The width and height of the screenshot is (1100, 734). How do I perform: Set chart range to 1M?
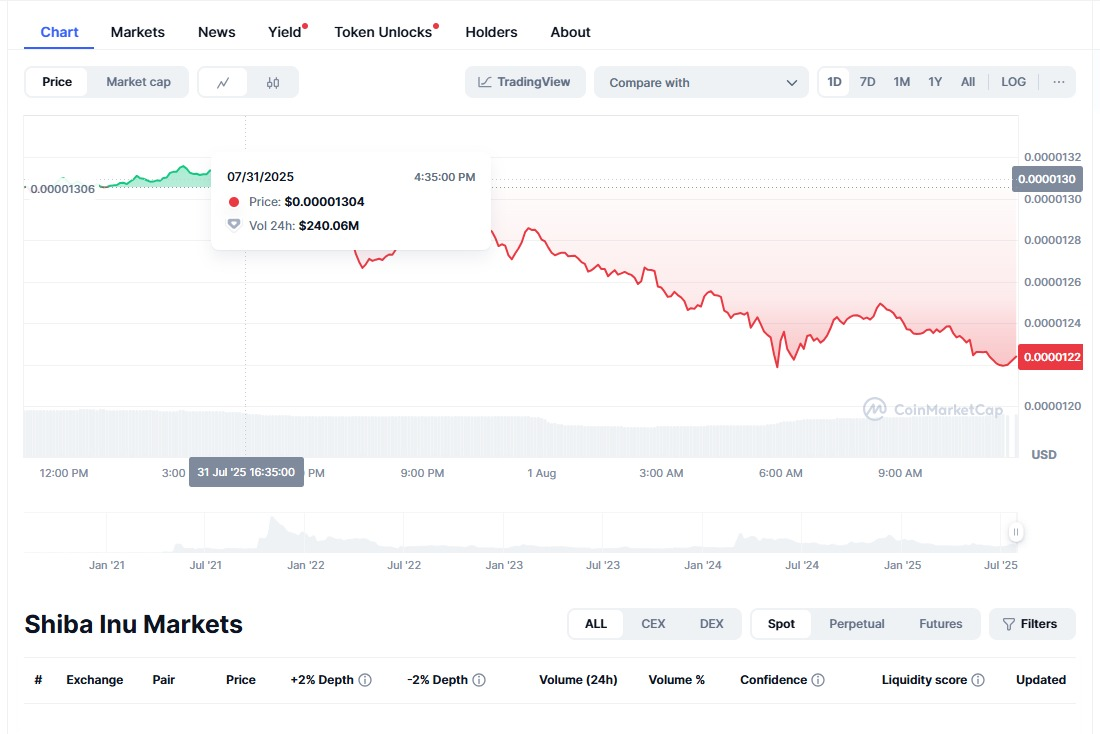point(901,82)
